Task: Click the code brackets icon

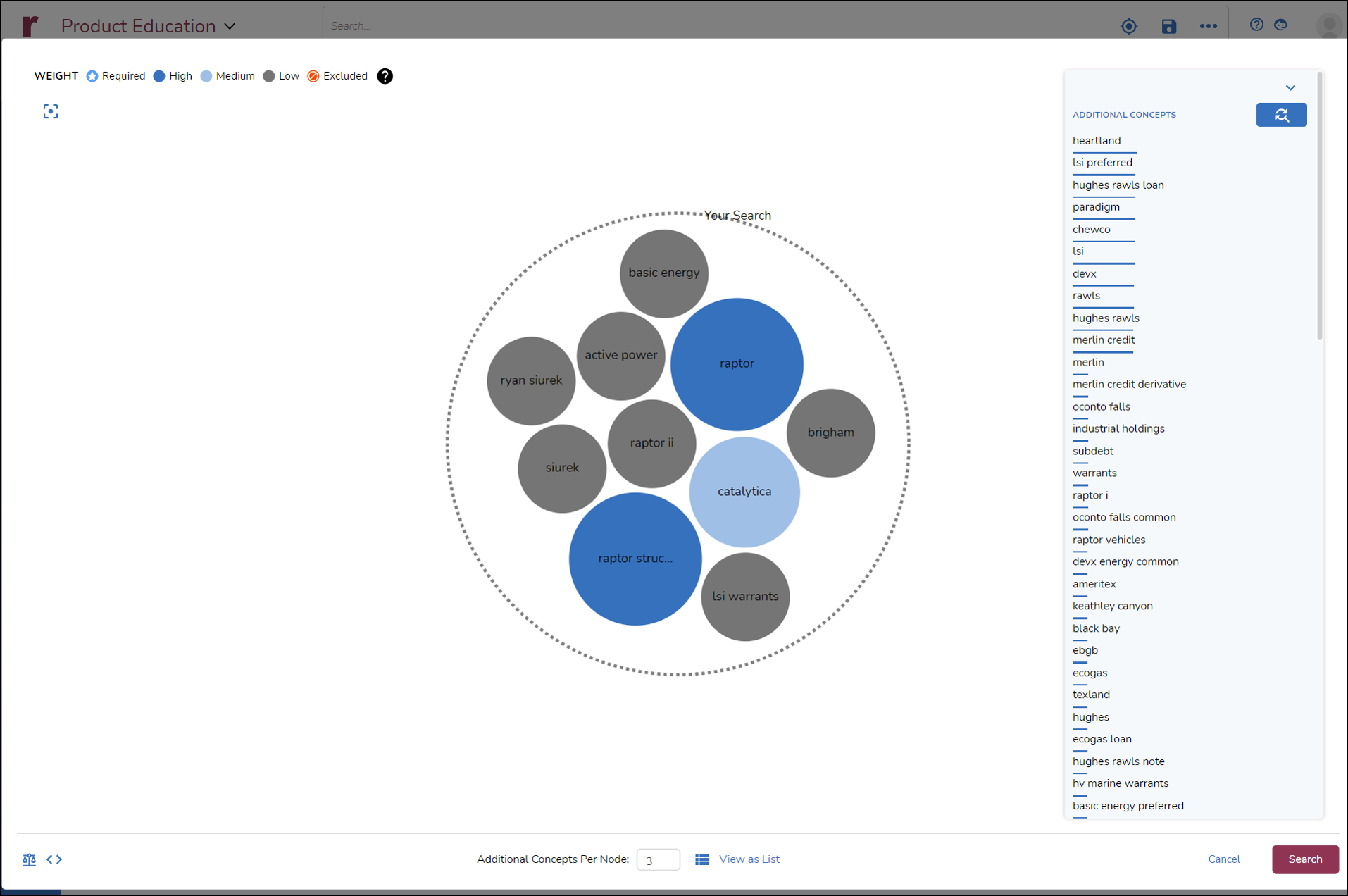Action: pos(54,860)
